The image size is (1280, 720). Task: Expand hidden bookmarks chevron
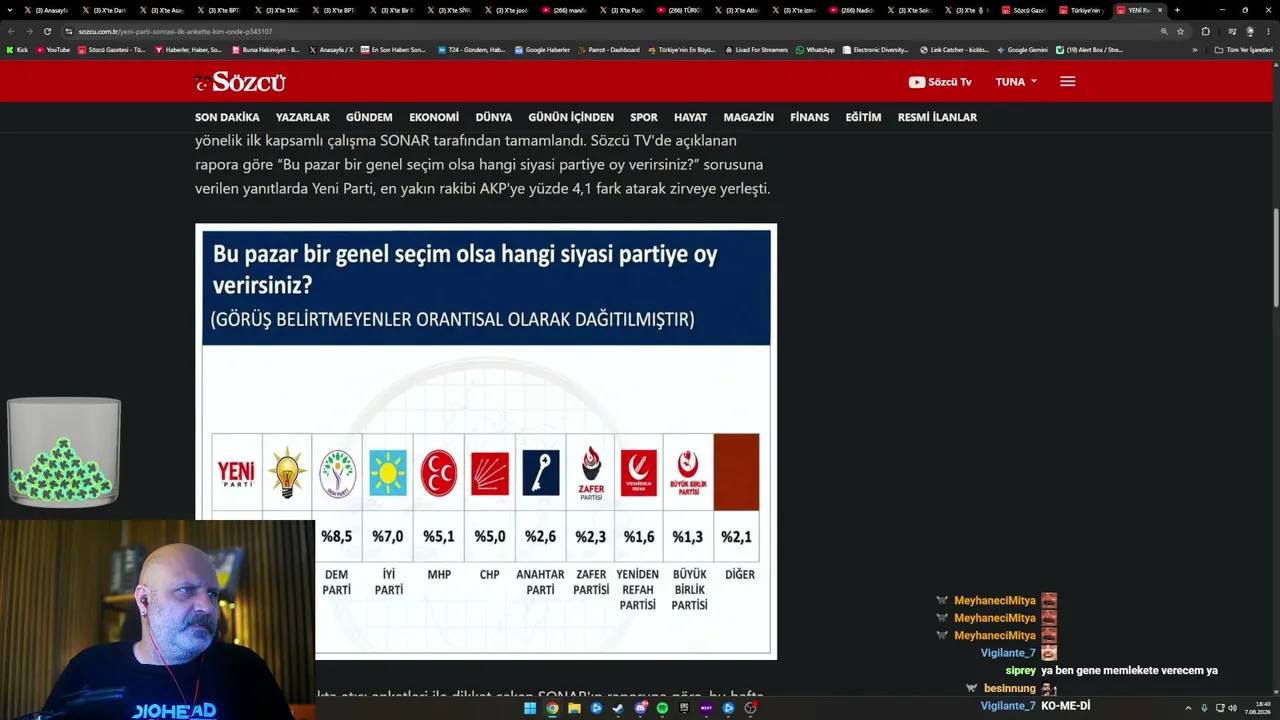click(x=1194, y=49)
